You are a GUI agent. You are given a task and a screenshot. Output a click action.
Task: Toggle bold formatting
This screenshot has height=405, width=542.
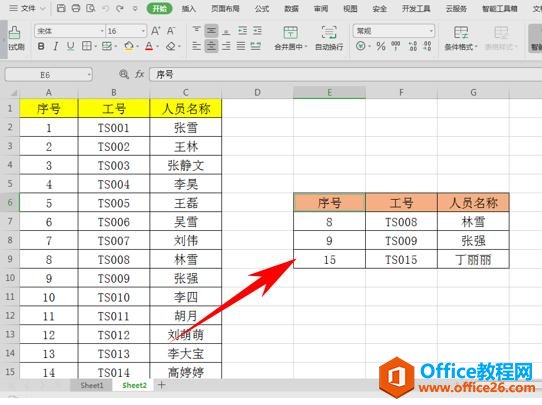[x=41, y=46]
